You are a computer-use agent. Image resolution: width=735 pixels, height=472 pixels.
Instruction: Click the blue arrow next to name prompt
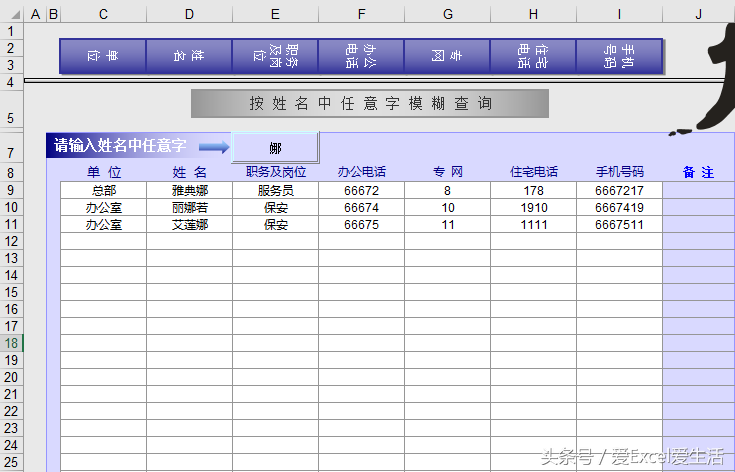tap(213, 147)
